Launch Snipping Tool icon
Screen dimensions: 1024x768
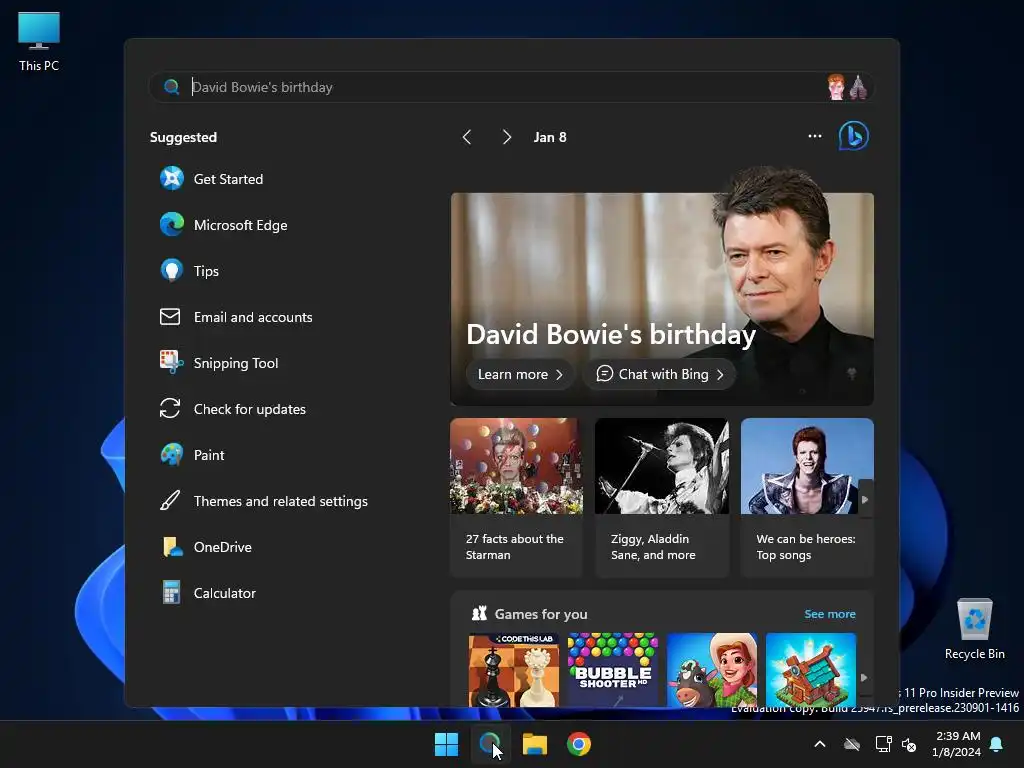tap(172, 362)
